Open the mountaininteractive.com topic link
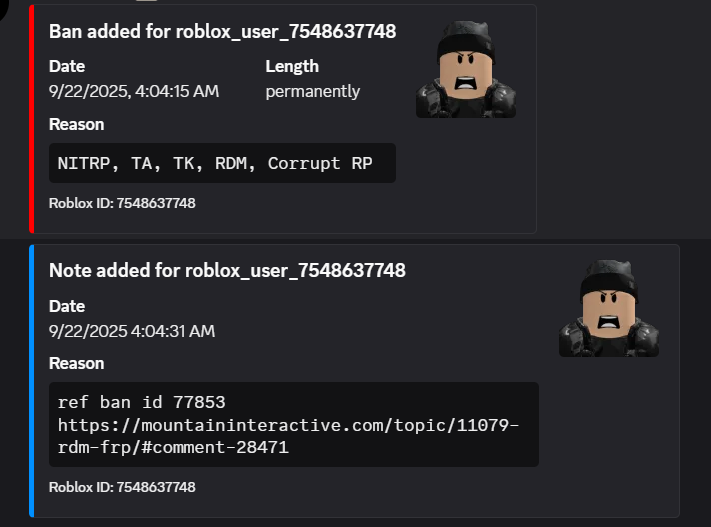Viewport: 711px width, 527px height. coord(288,425)
